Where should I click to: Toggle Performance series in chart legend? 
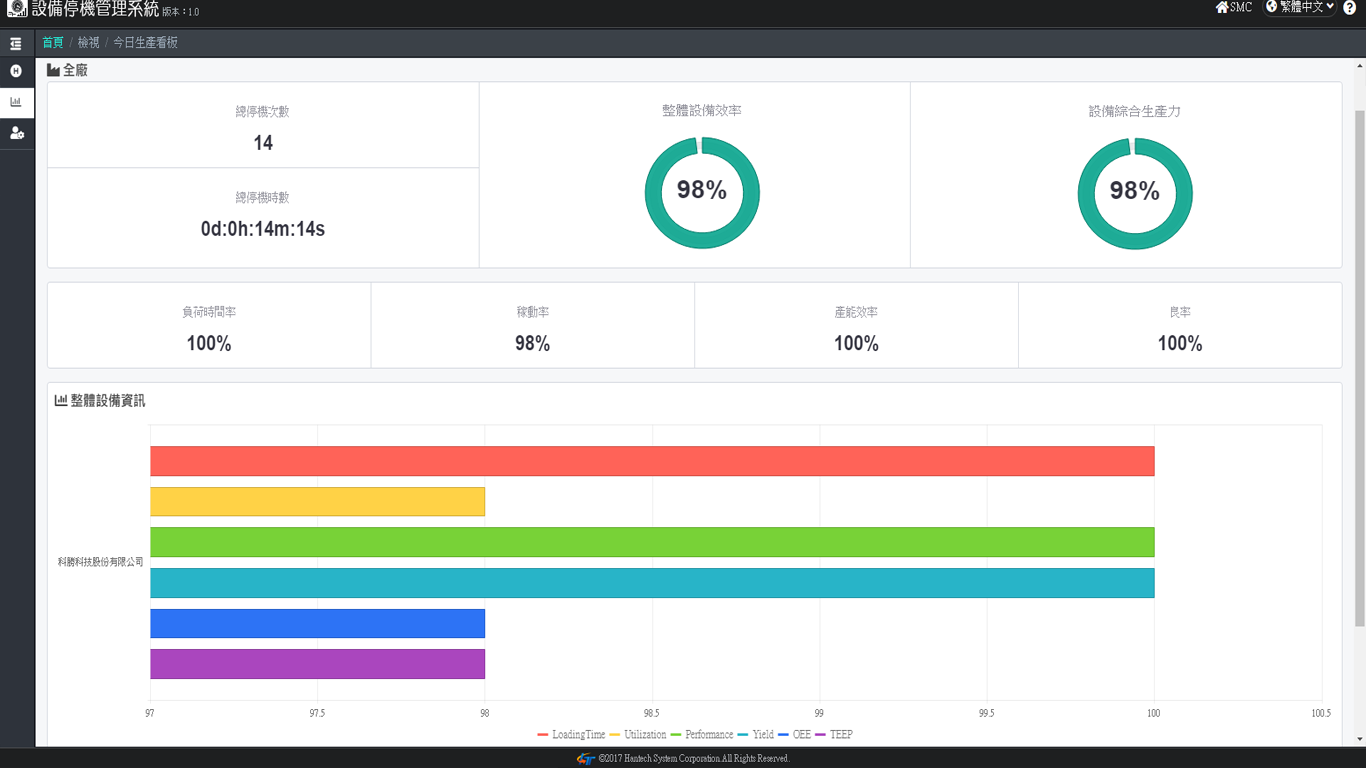tap(702, 735)
